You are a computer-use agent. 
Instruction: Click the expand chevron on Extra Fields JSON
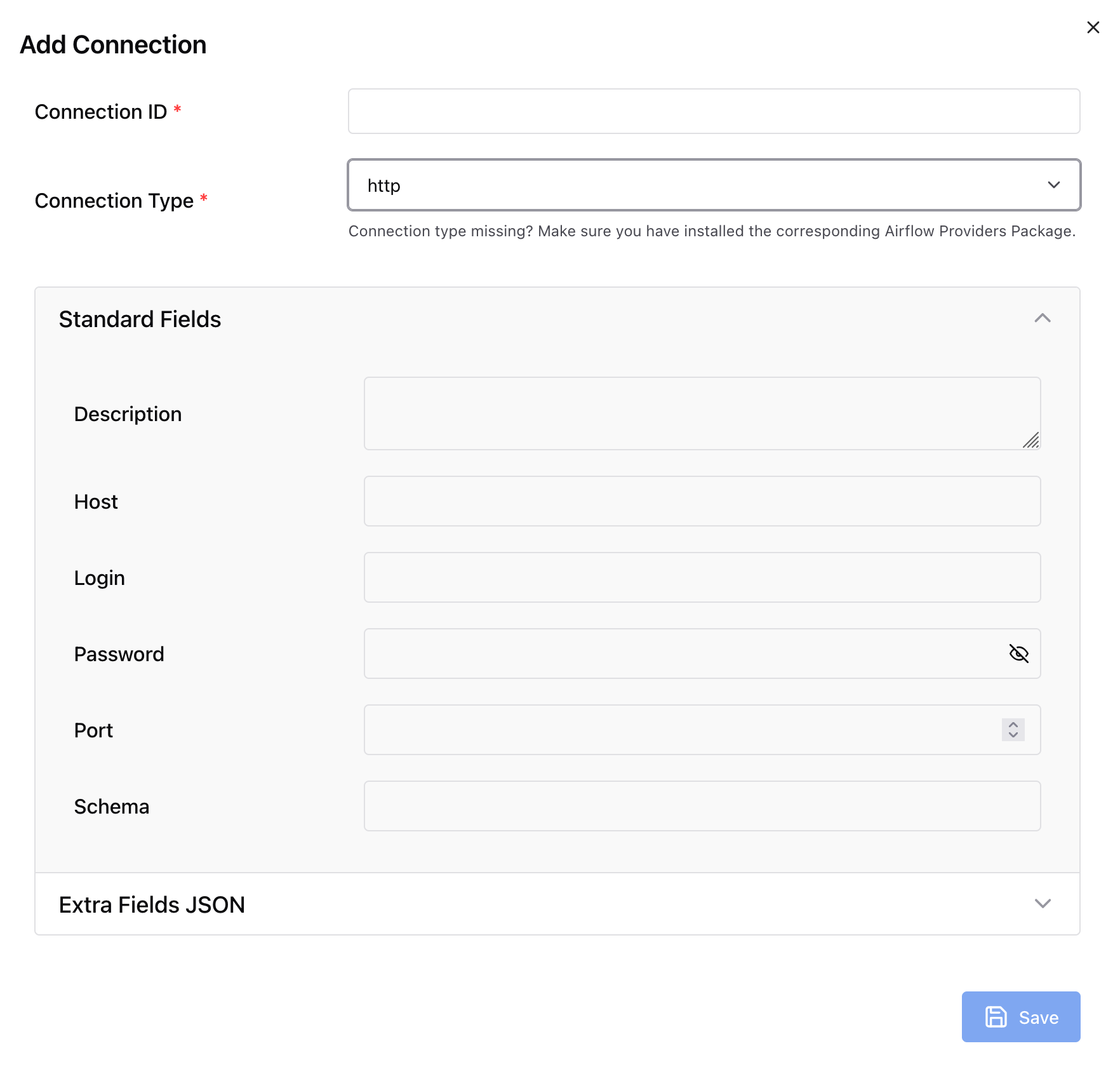click(1043, 904)
